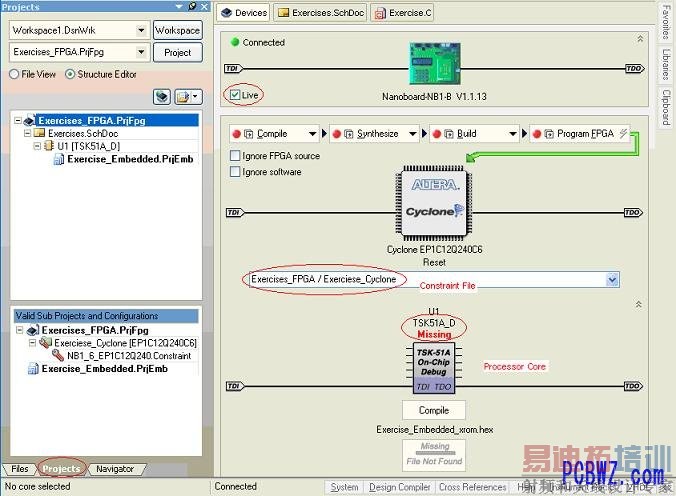
Task: Click the Exercises.SchDoc schematic icon in tree
Action: tap(40, 133)
